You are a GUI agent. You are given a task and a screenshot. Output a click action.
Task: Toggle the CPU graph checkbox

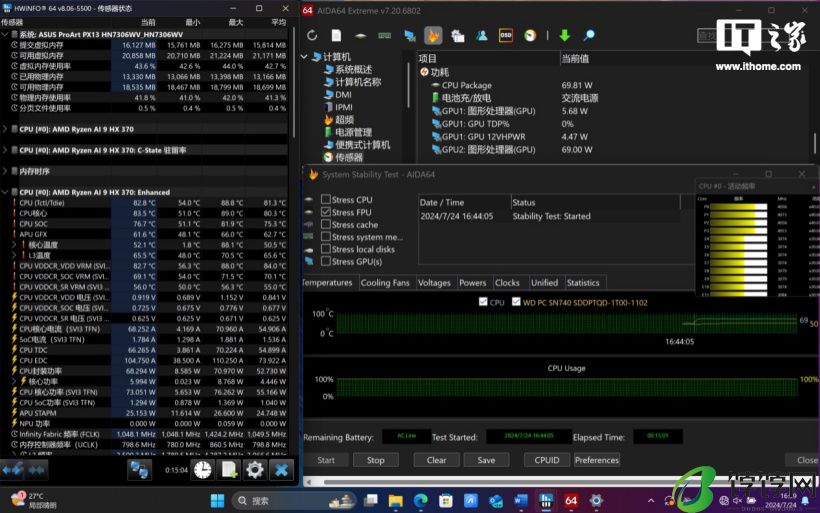point(483,302)
